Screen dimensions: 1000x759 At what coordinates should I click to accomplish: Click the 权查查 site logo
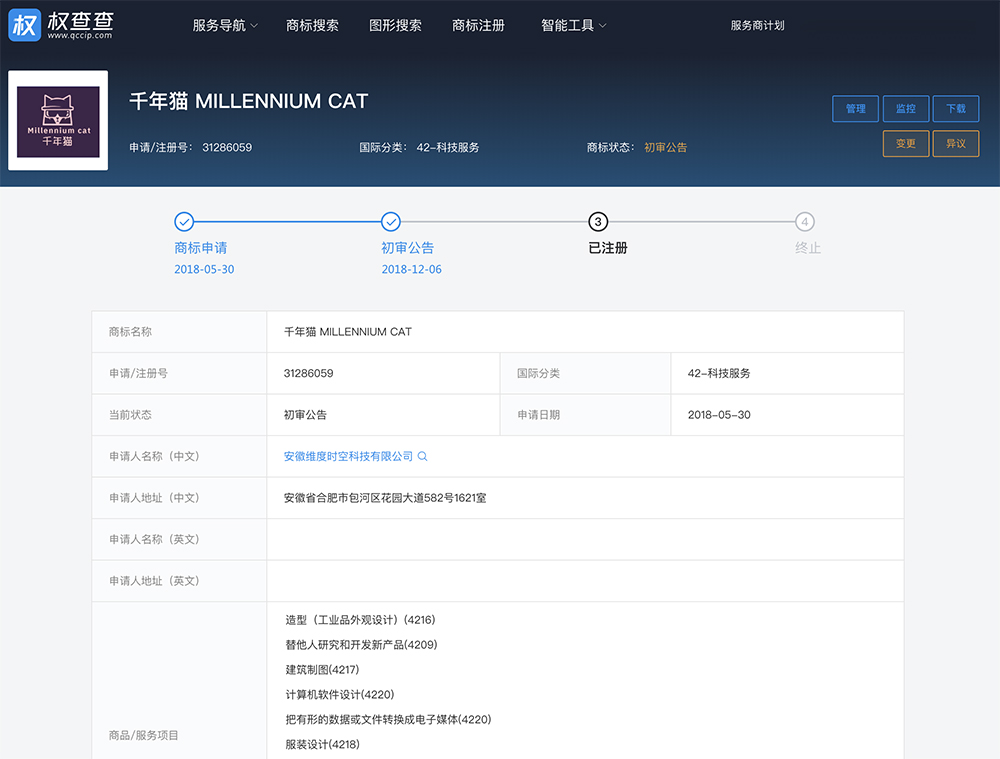point(61,25)
